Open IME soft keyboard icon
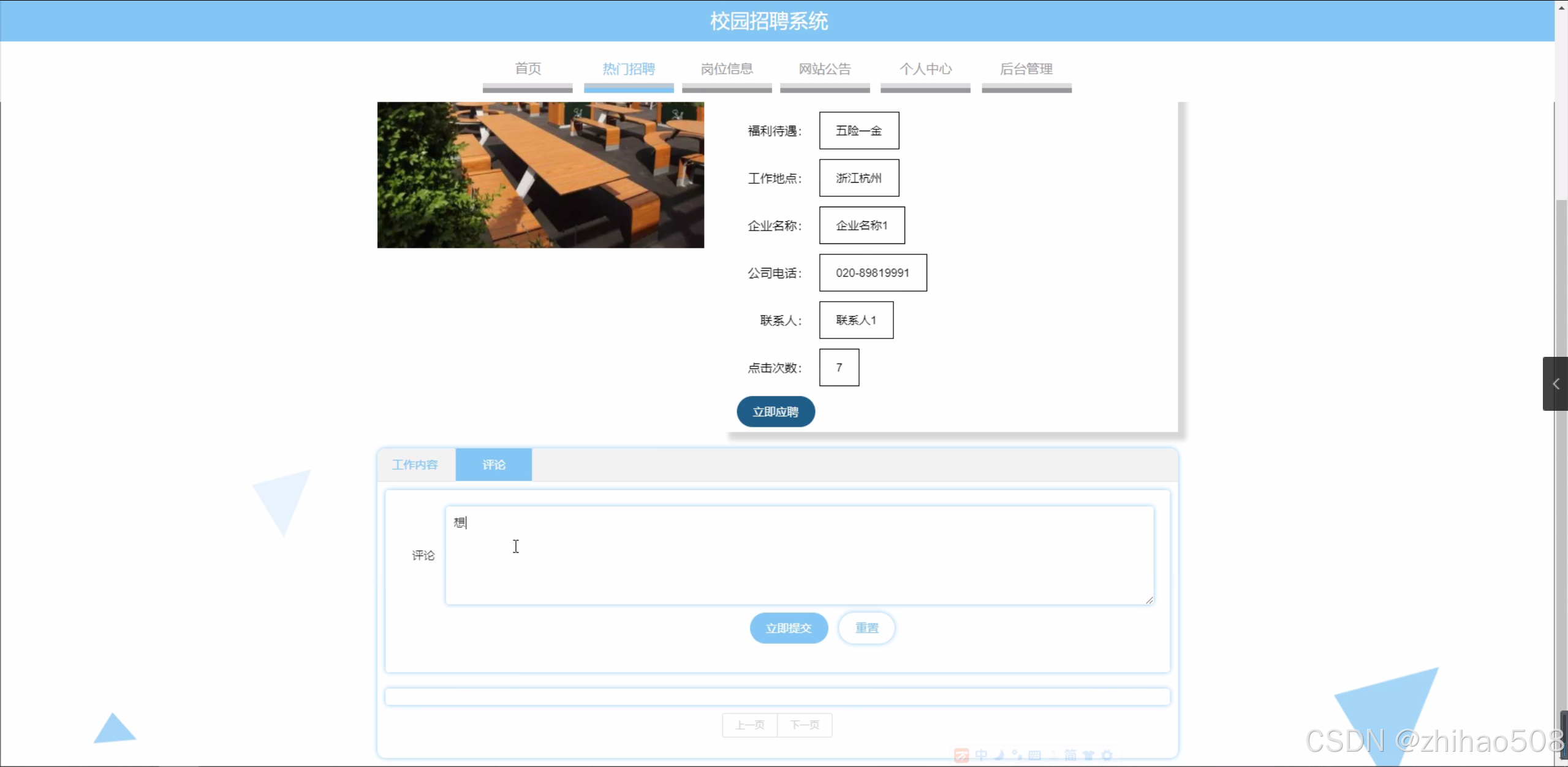 pyautogui.click(x=1035, y=755)
